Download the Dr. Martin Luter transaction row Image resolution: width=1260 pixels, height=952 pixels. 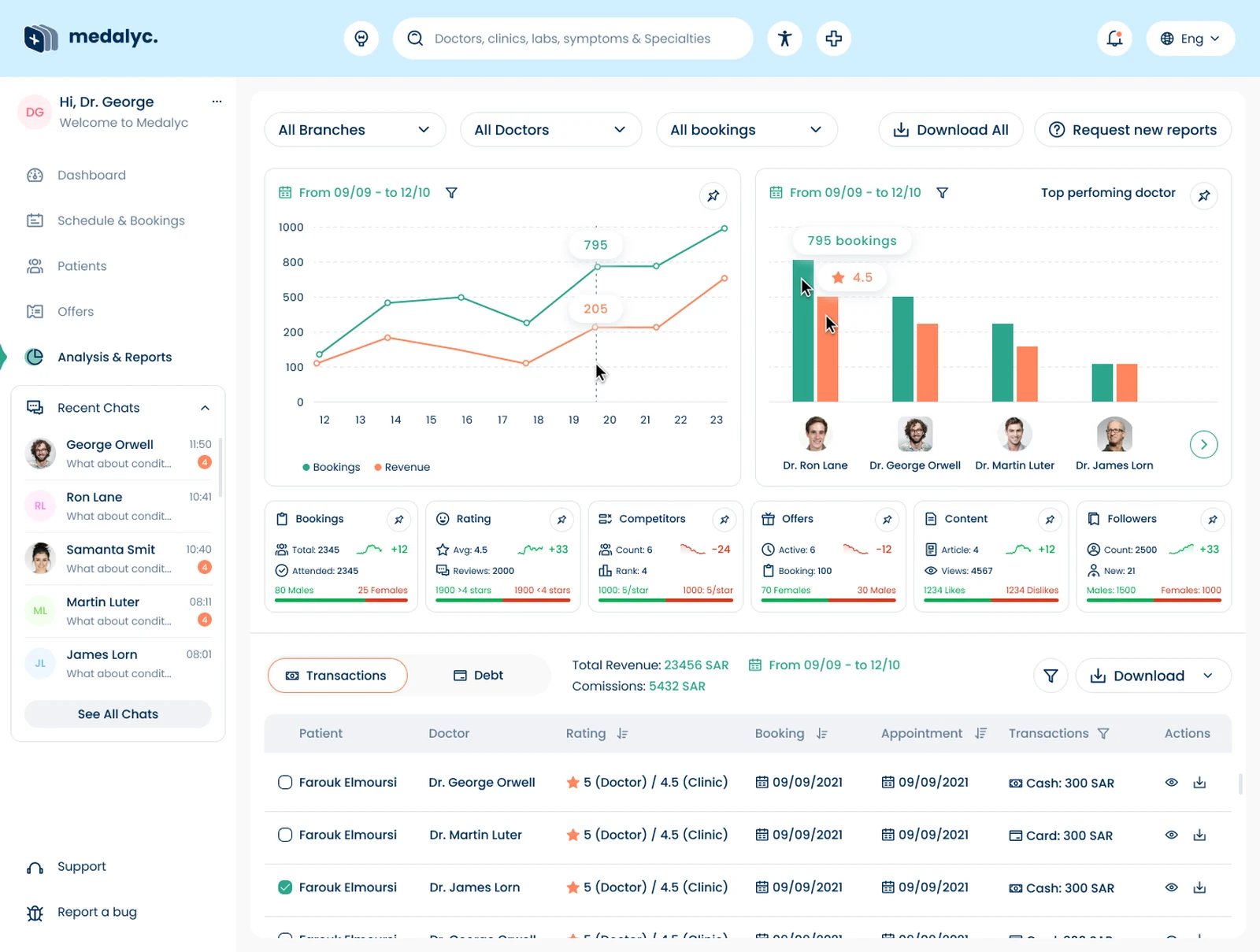1199,835
